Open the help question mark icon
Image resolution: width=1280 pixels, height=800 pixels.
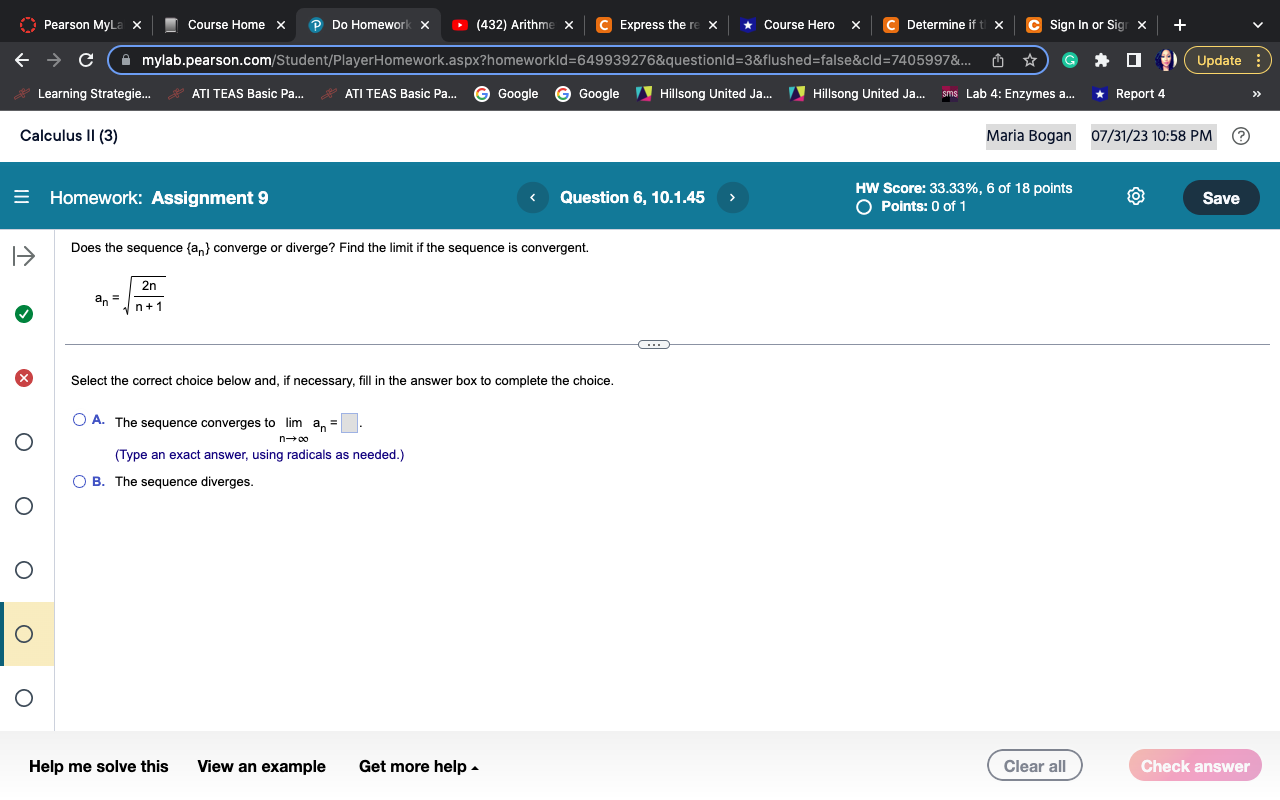1241,135
